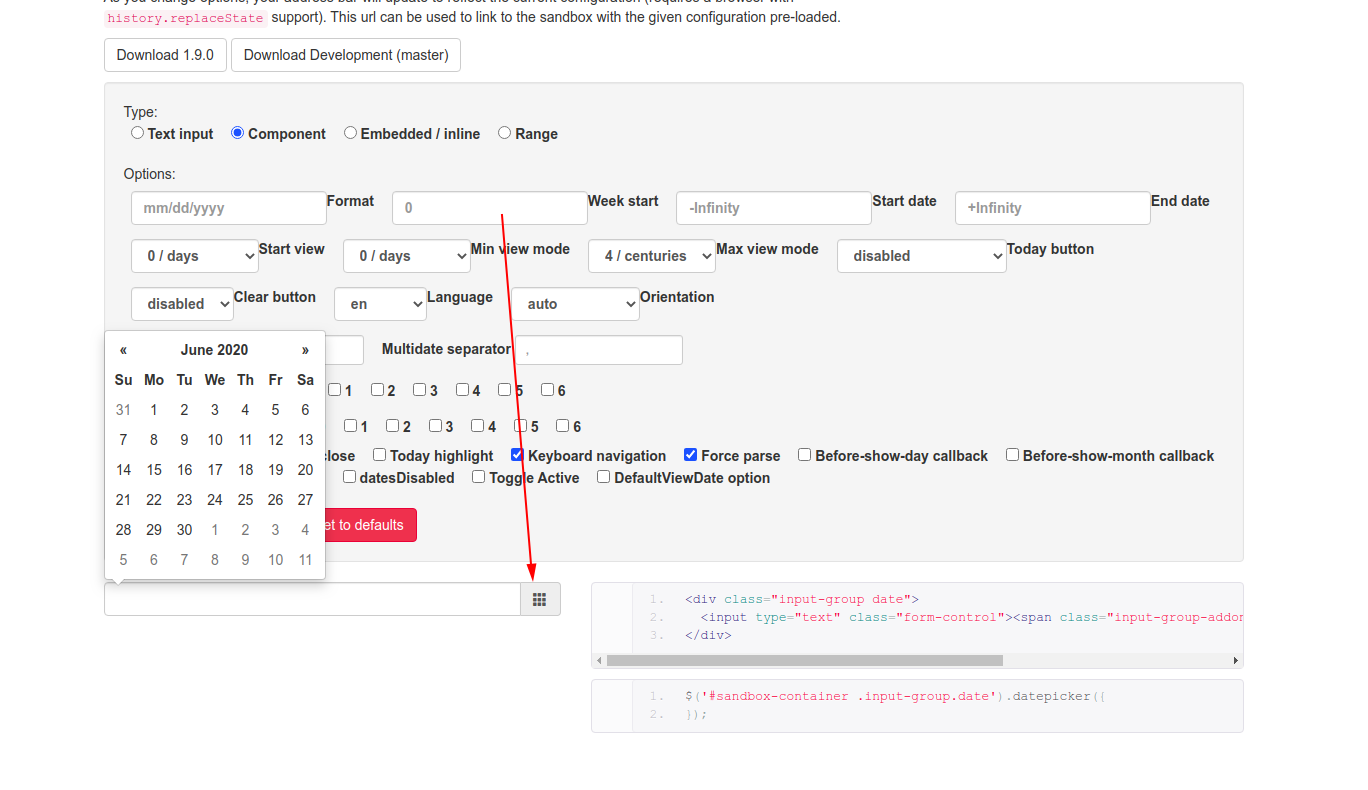Select June 15 in the calendar
1368x790 pixels.
click(x=154, y=469)
